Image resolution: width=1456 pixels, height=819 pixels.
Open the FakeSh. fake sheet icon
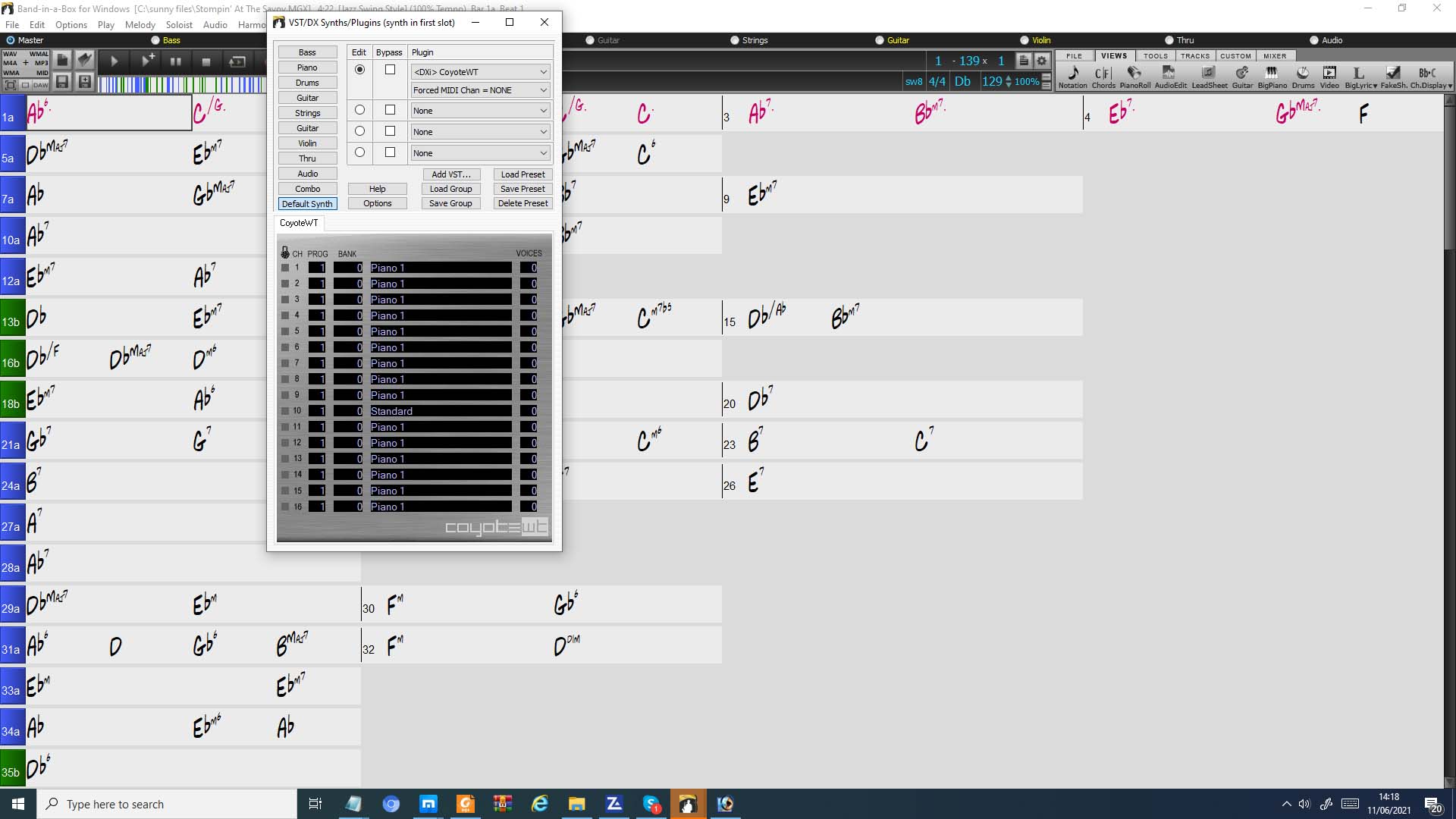pos(1393,77)
